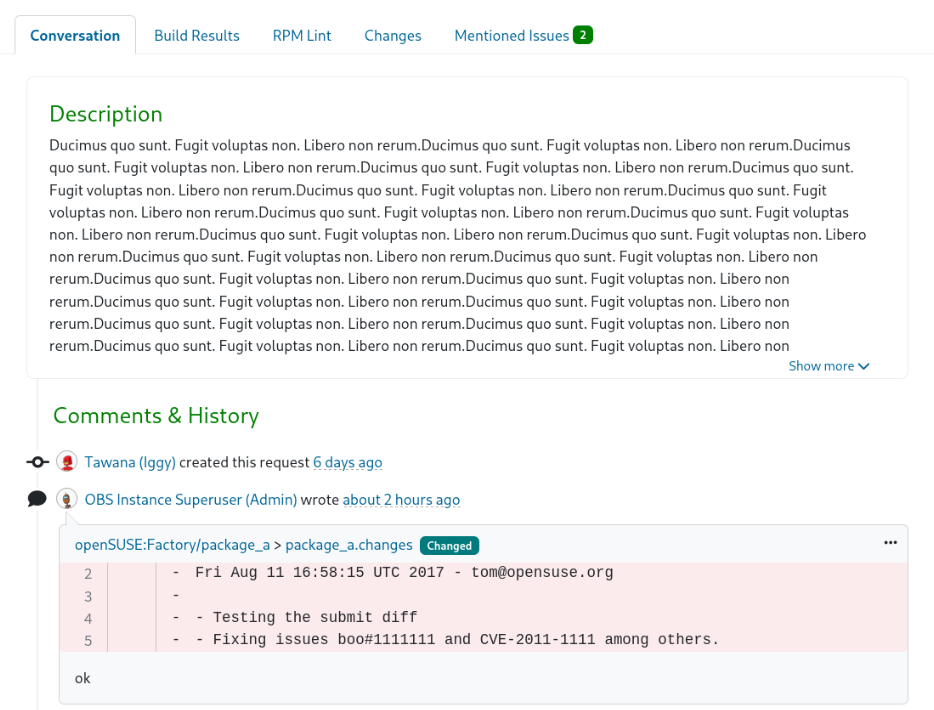Open the three-dot menu on diff comment
934x710 pixels.
[x=890, y=543]
